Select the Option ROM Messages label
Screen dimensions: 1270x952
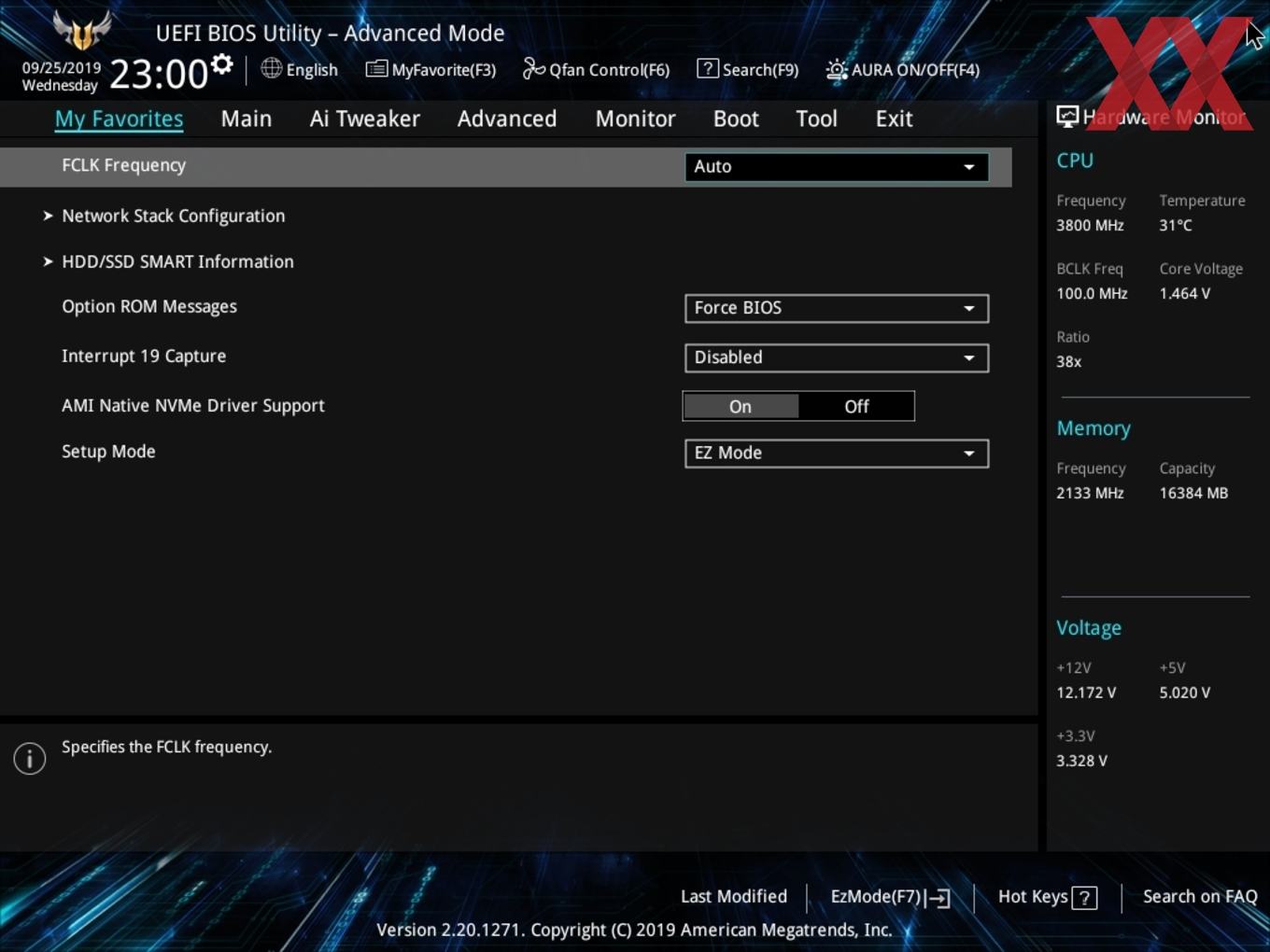click(149, 306)
